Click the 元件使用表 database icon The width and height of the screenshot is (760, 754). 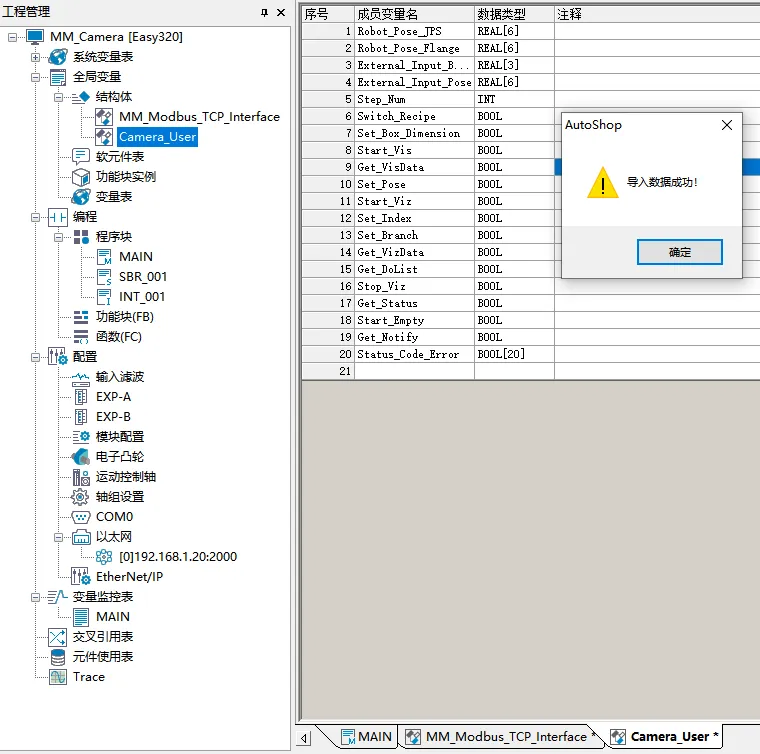point(58,657)
